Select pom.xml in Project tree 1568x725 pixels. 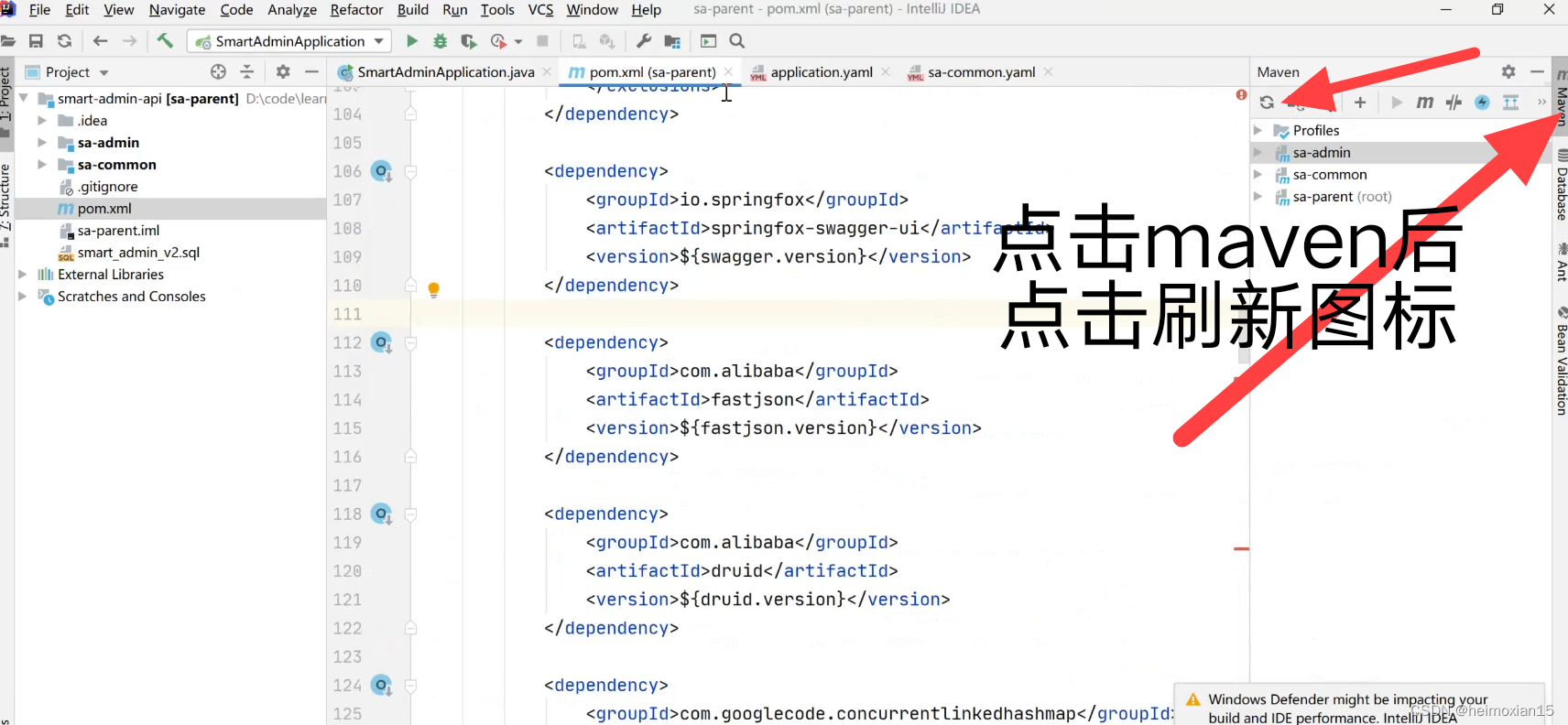tap(104, 209)
